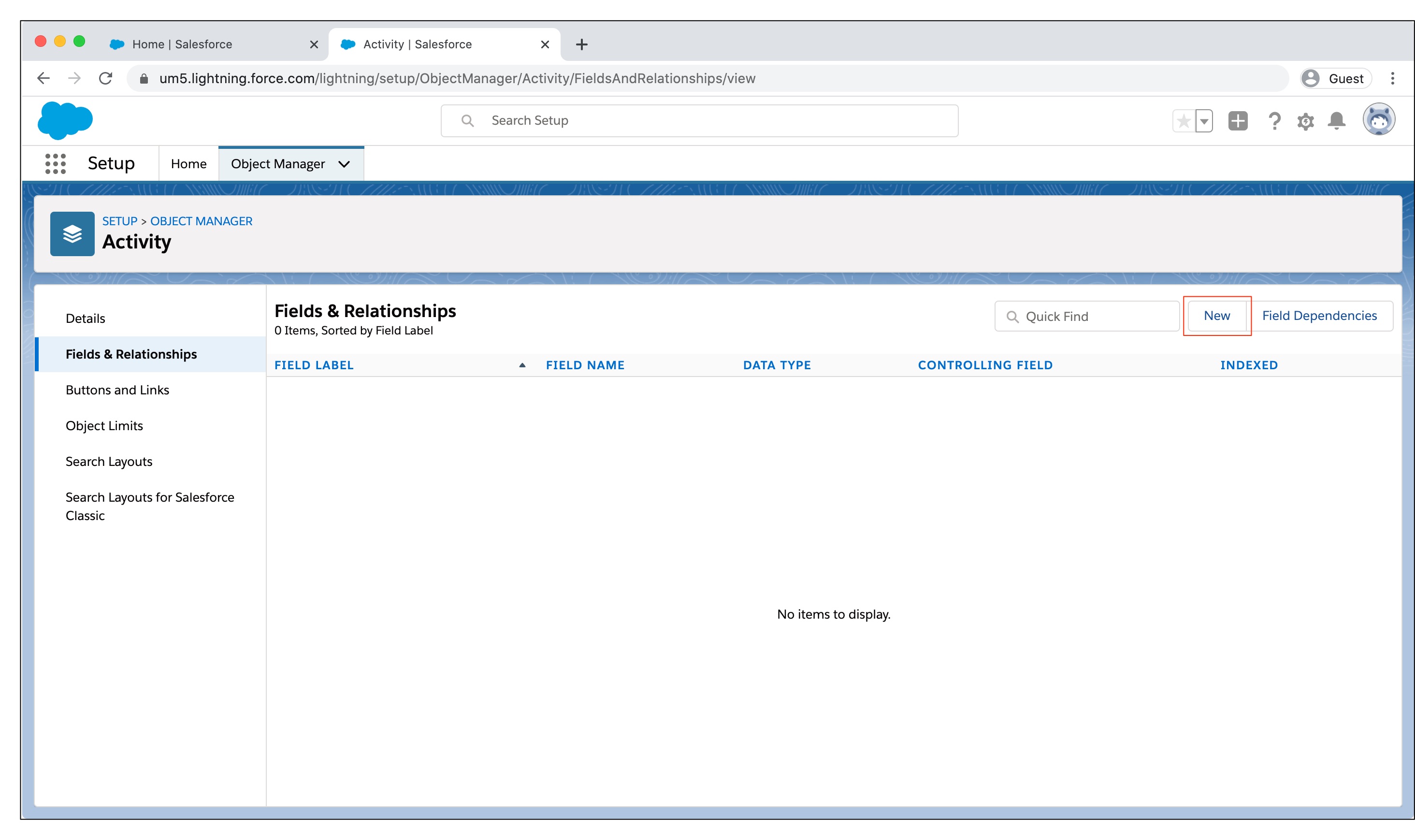
Task: Switch to the Home setup tab
Action: coord(188,164)
